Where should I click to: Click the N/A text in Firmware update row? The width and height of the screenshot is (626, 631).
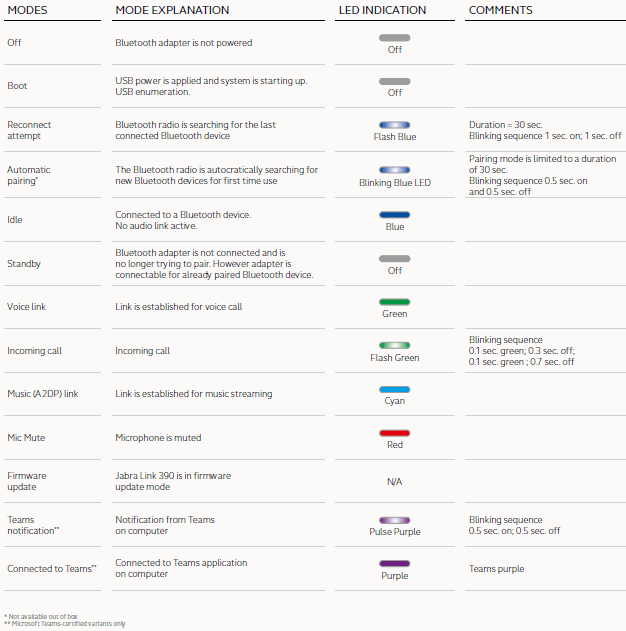[394, 482]
